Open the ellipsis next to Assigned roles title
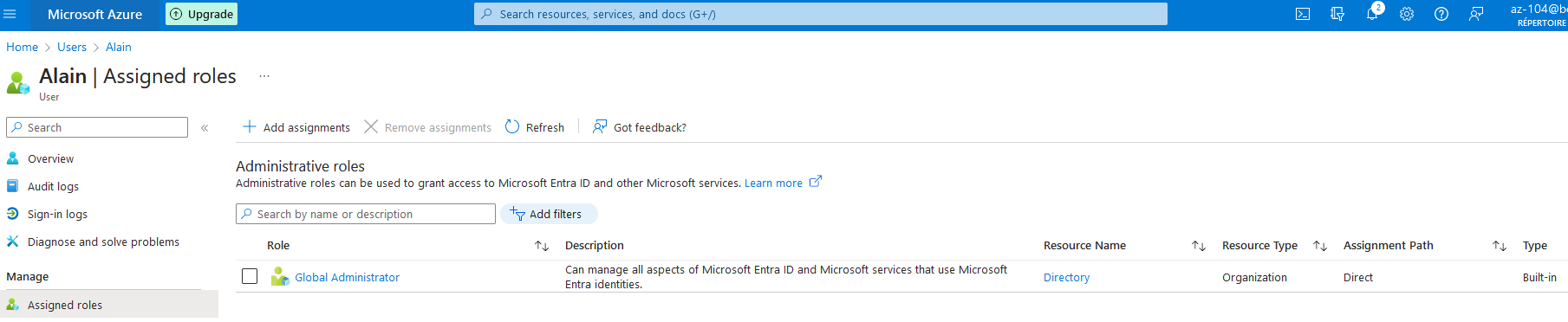The height and width of the screenshot is (322, 1568). pos(264,76)
